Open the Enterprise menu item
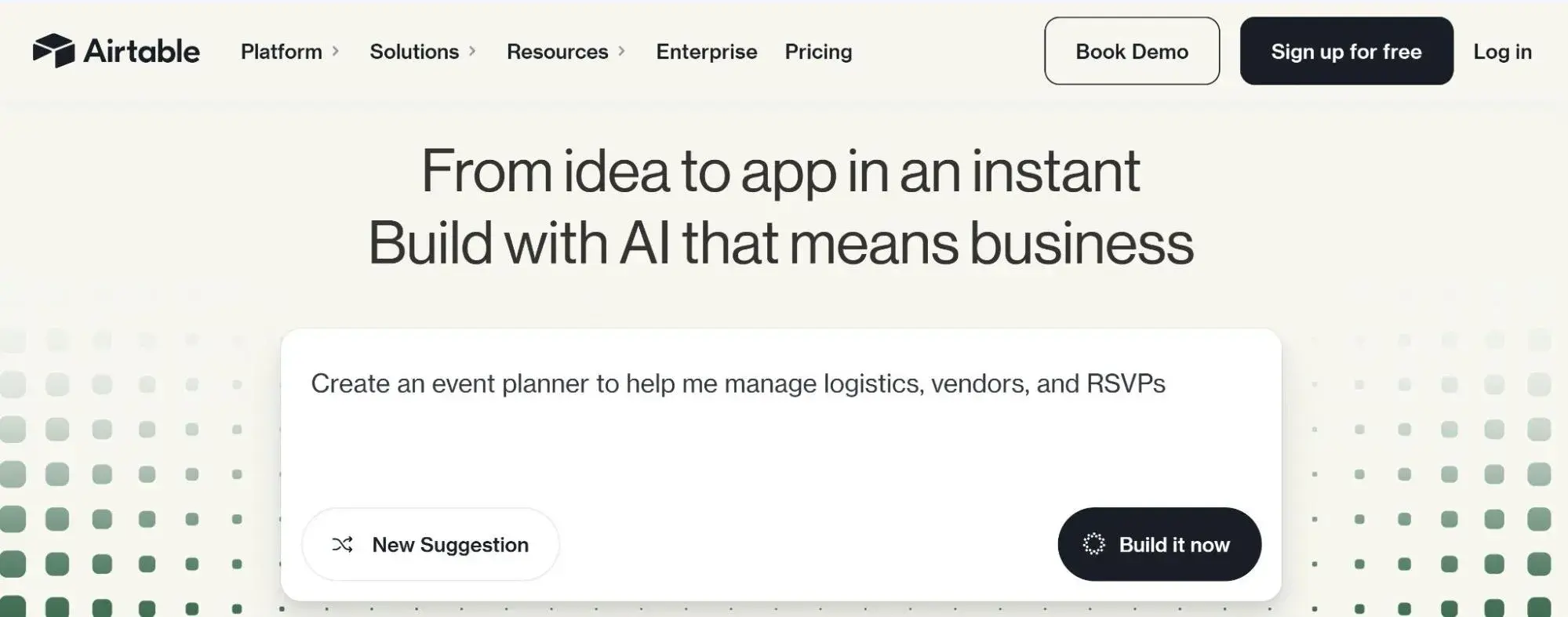 (x=706, y=52)
